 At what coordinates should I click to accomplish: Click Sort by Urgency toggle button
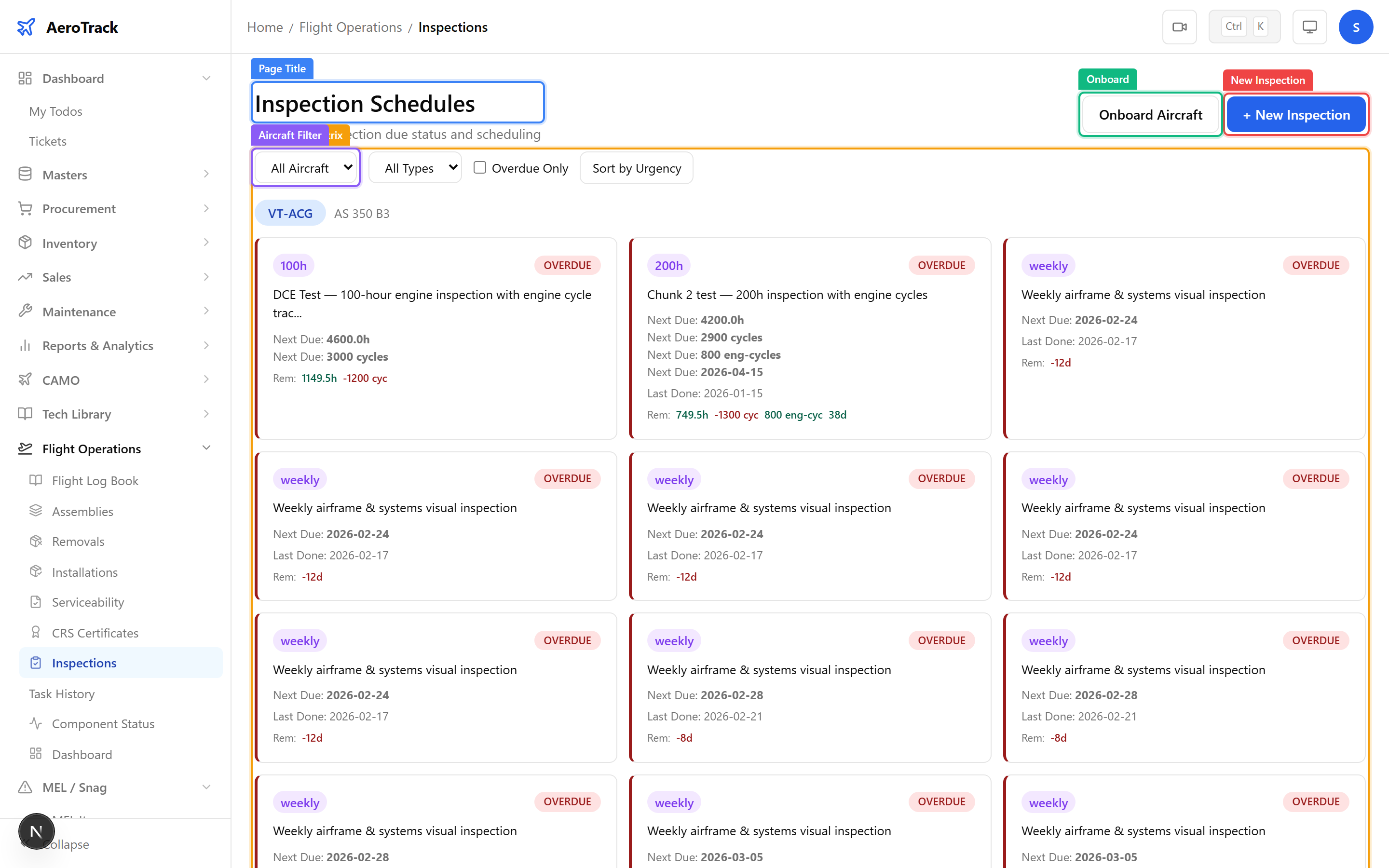(636, 168)
